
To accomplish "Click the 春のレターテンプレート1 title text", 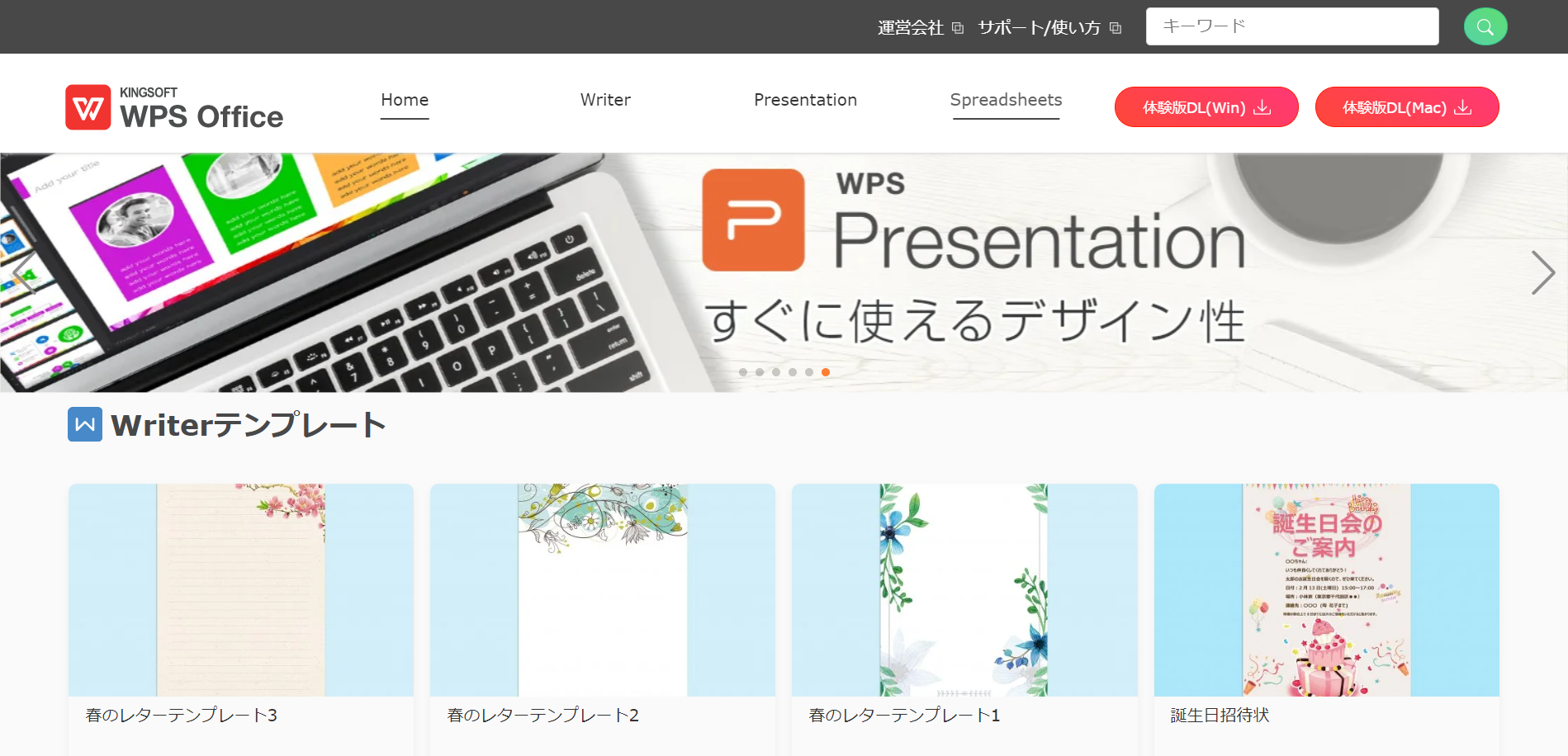I will [x=905, y=716].
